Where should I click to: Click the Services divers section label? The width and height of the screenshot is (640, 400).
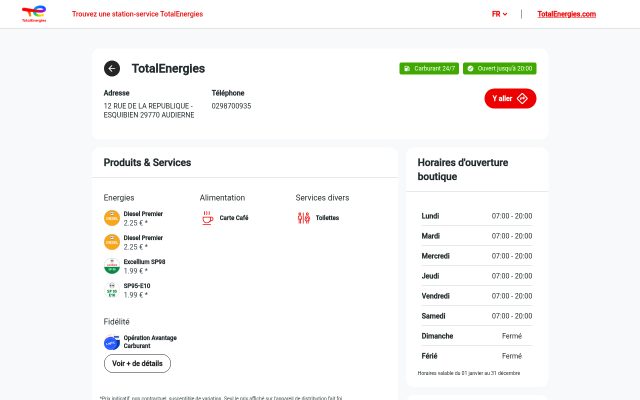(322, 198)
